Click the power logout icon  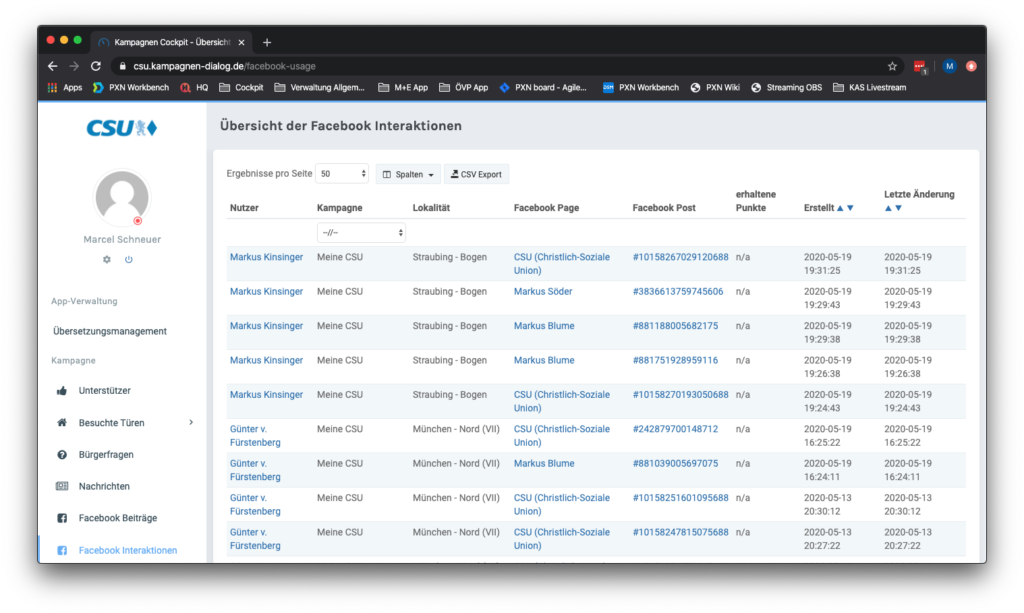coord(129,259)
